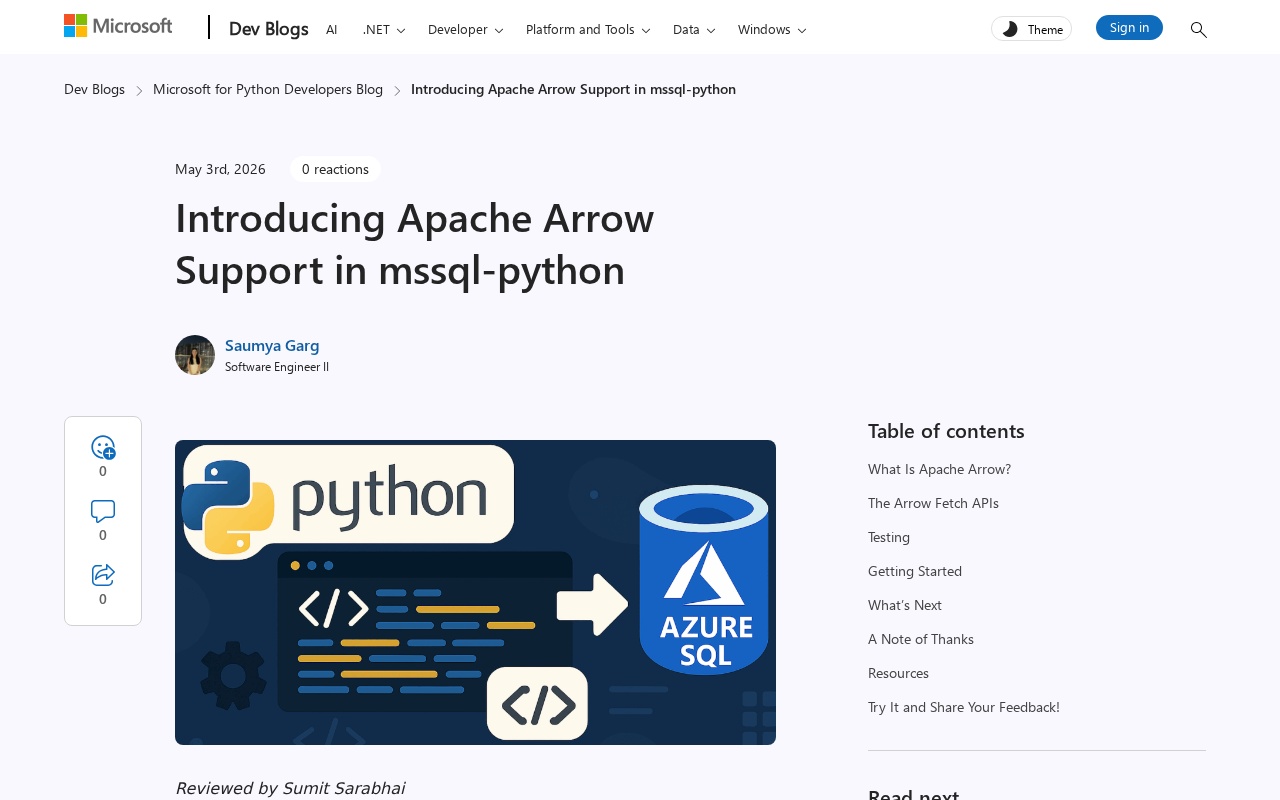Click Saumya Garg's avatar photo
Screen dimensions: 1280x800
[195, 355]
